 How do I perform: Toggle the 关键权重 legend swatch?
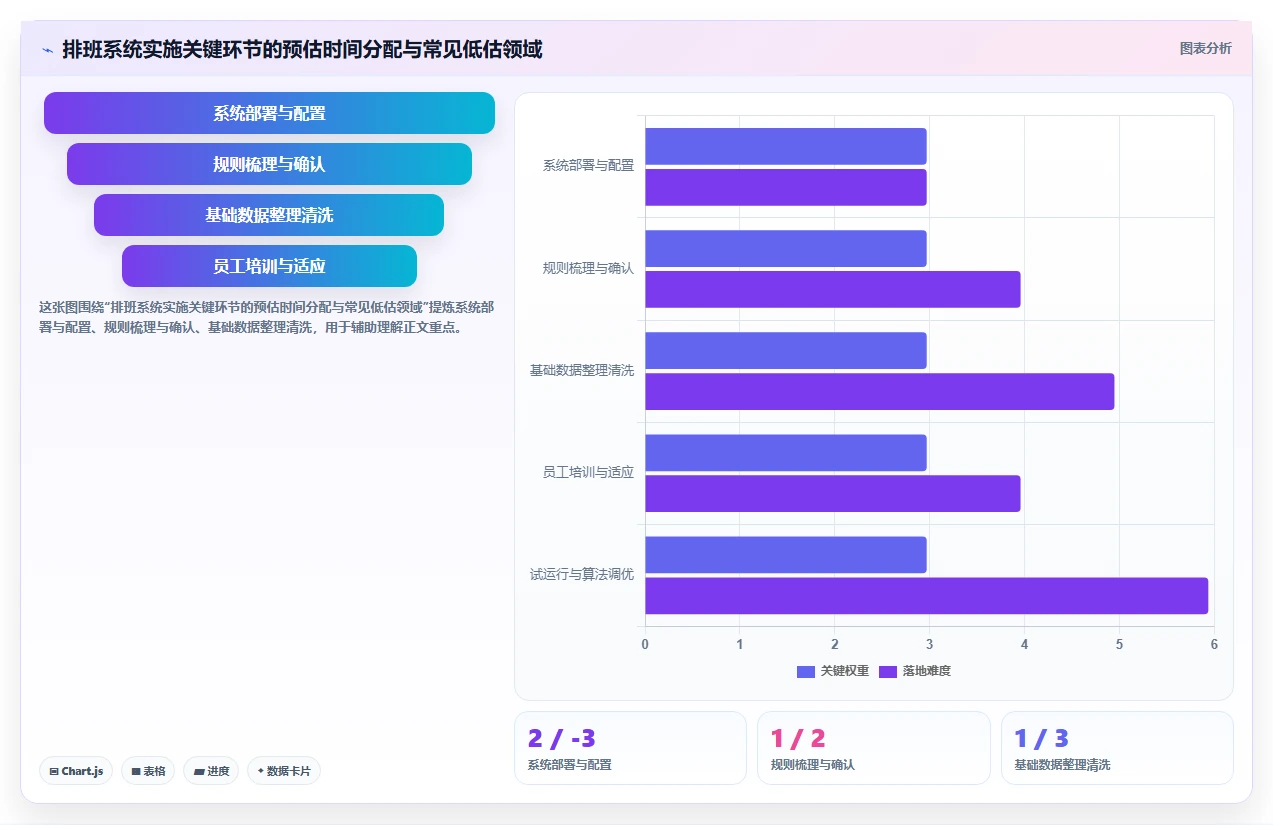pyautogui.click(x=806, y=671)
